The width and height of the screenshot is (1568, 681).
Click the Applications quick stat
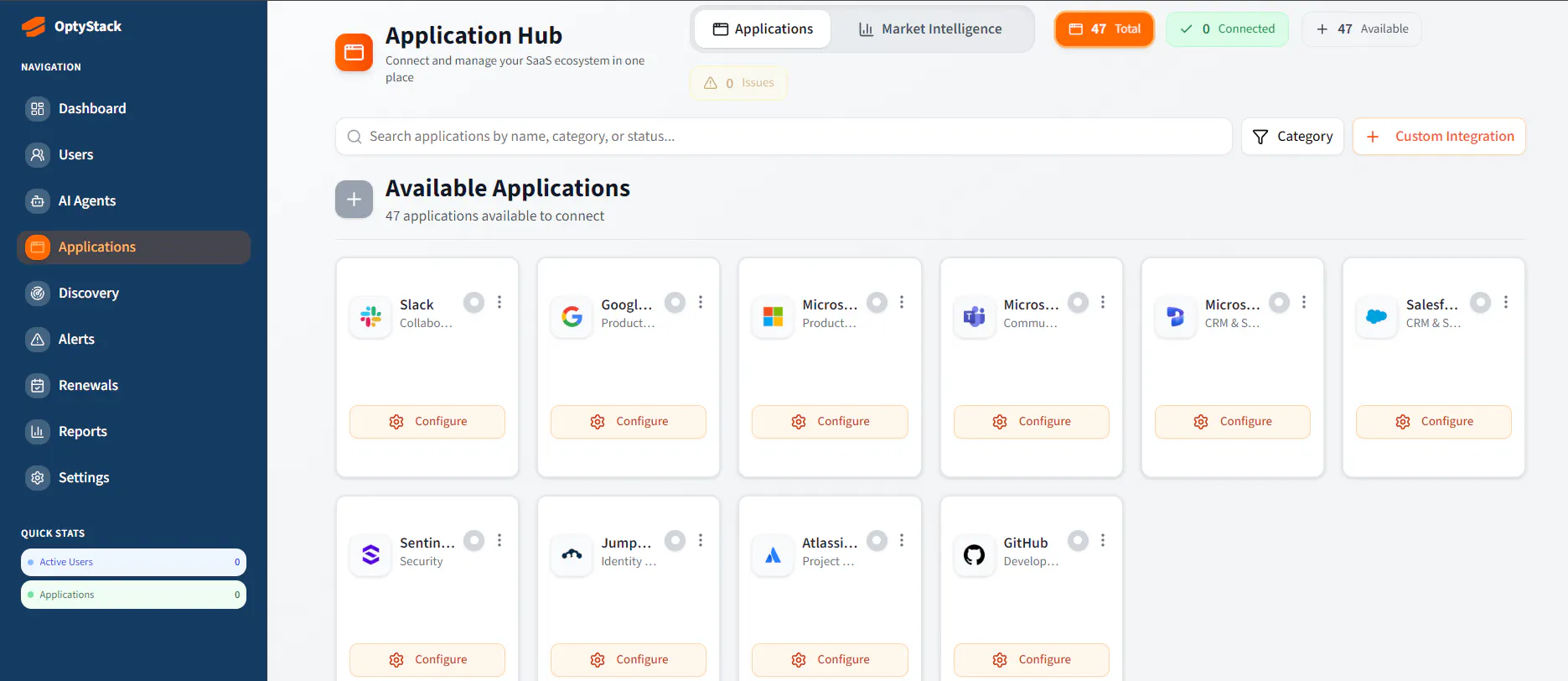[x=133, y=595]
